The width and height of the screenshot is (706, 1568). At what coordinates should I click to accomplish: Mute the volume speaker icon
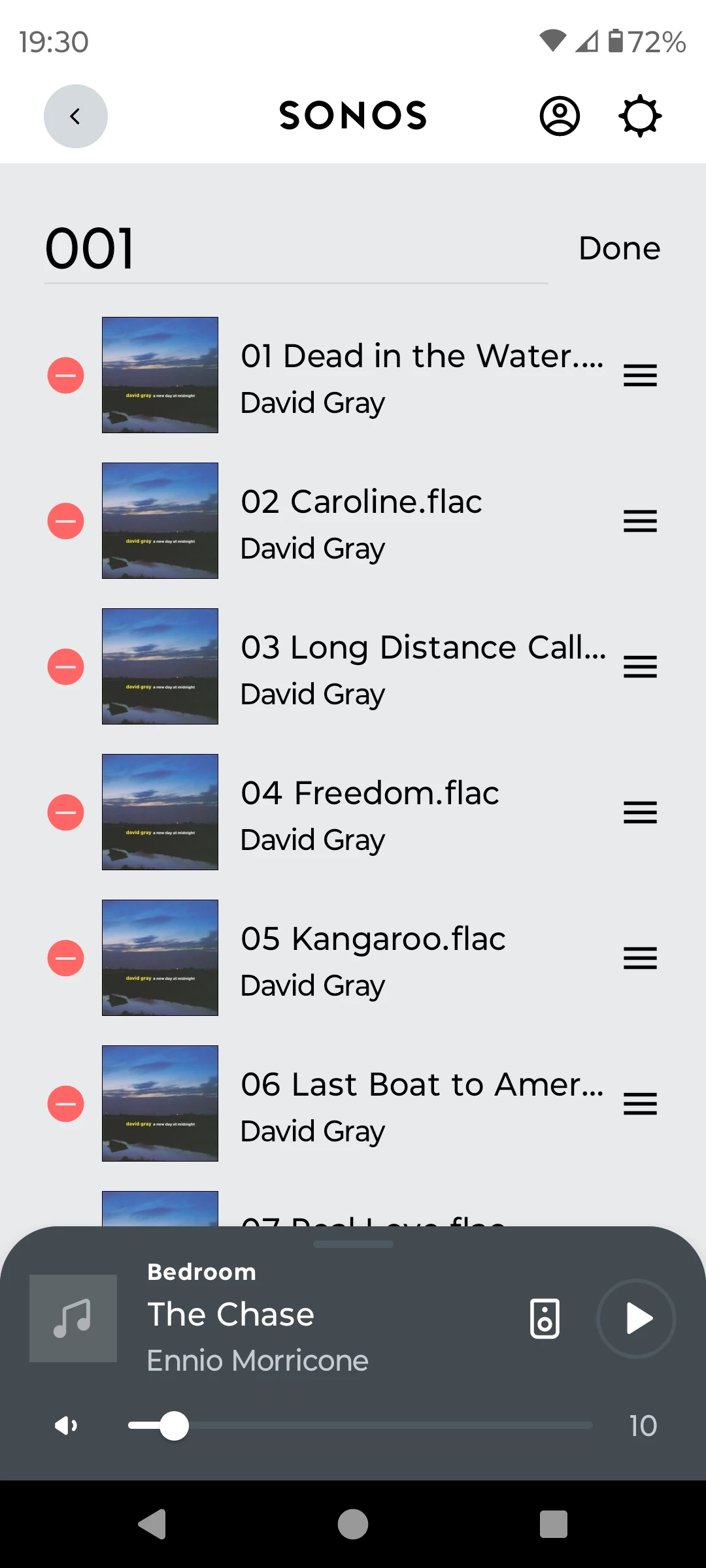pos(66,1426)
